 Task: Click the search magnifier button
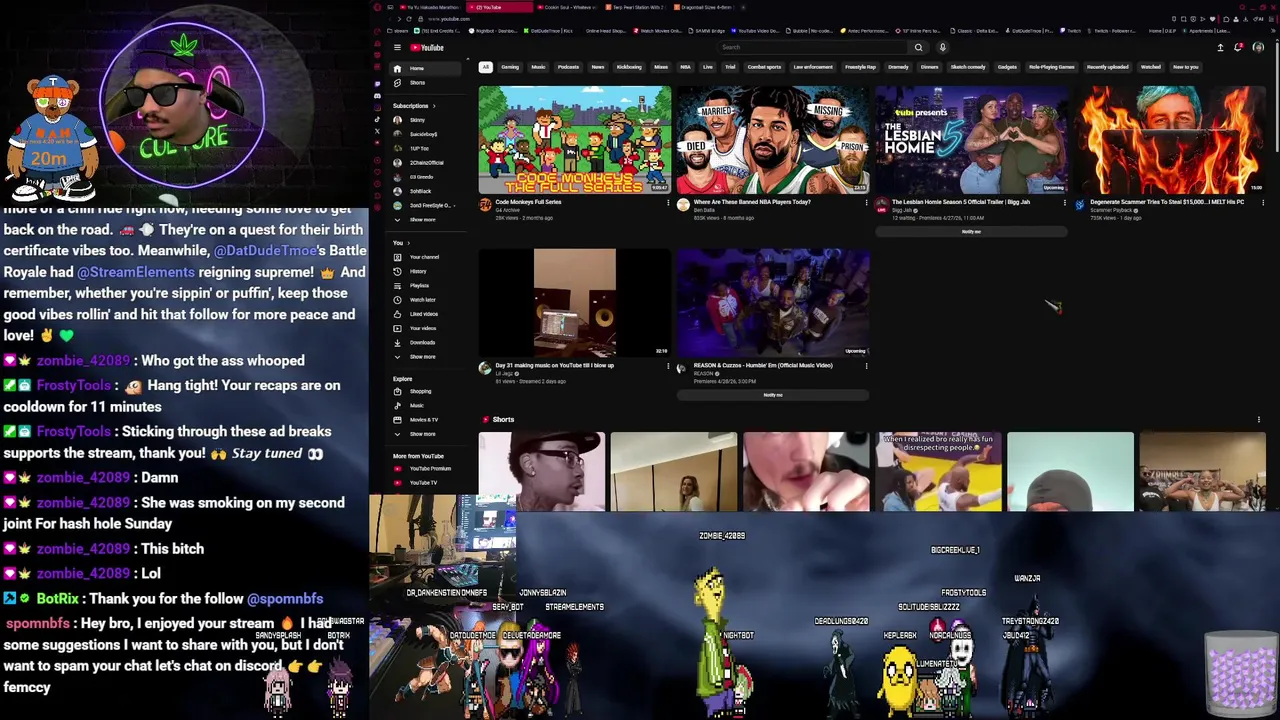point(918,47)
